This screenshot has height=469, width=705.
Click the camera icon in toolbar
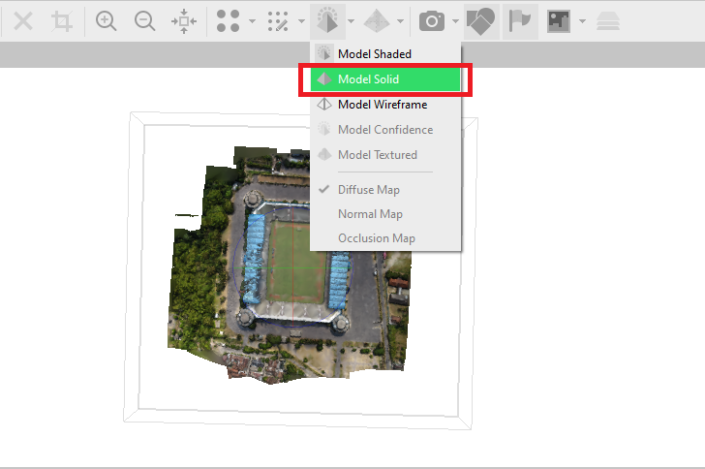(x=432, y=21)
